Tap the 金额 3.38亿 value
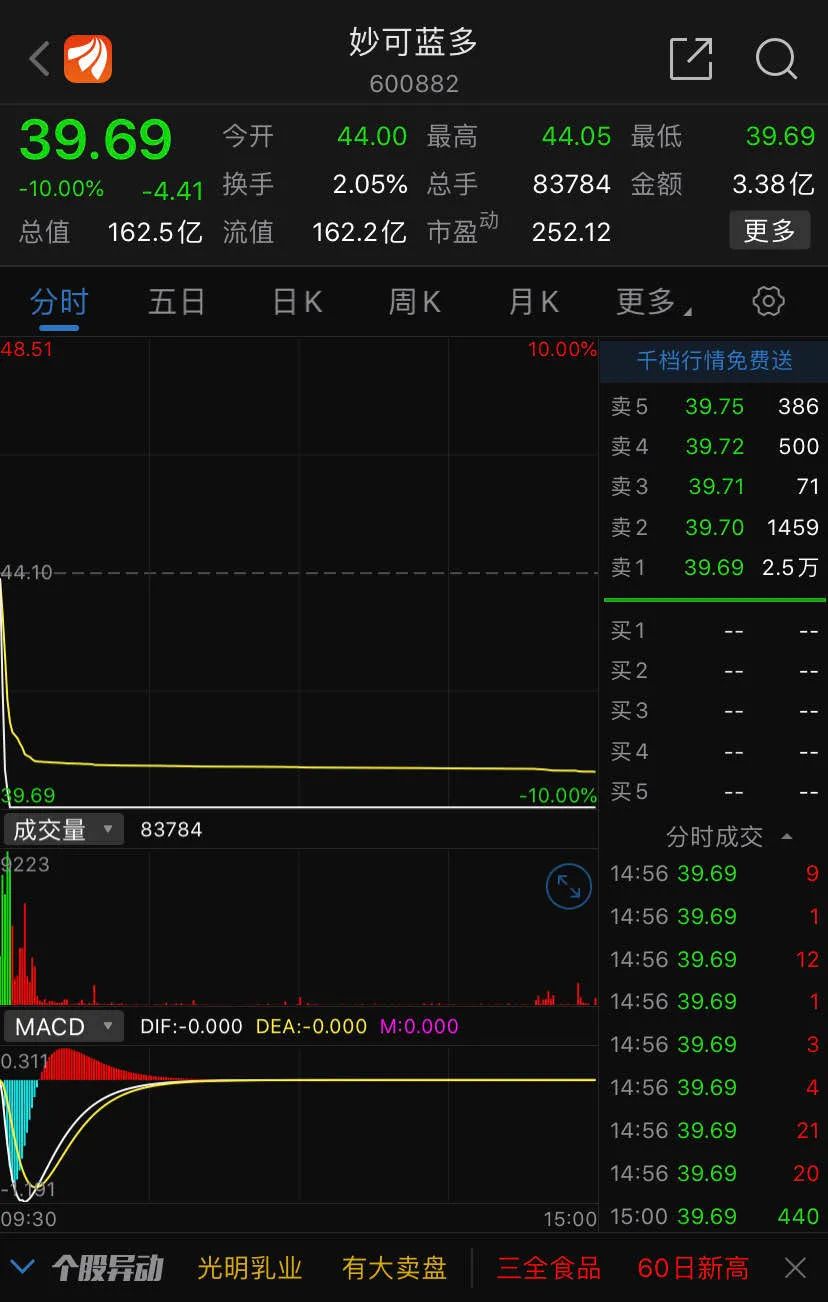The image size is (828, 1302). click(x=773, y=184)
